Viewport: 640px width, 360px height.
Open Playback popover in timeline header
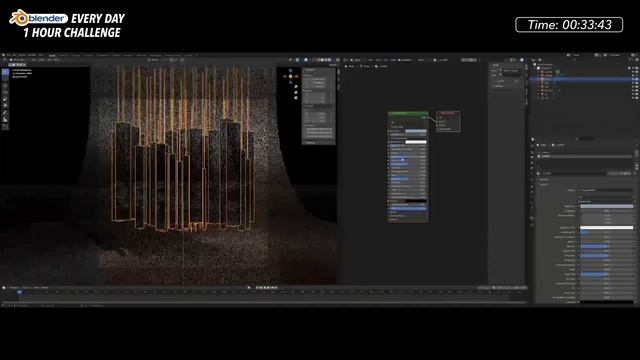(x=13, y=288)
